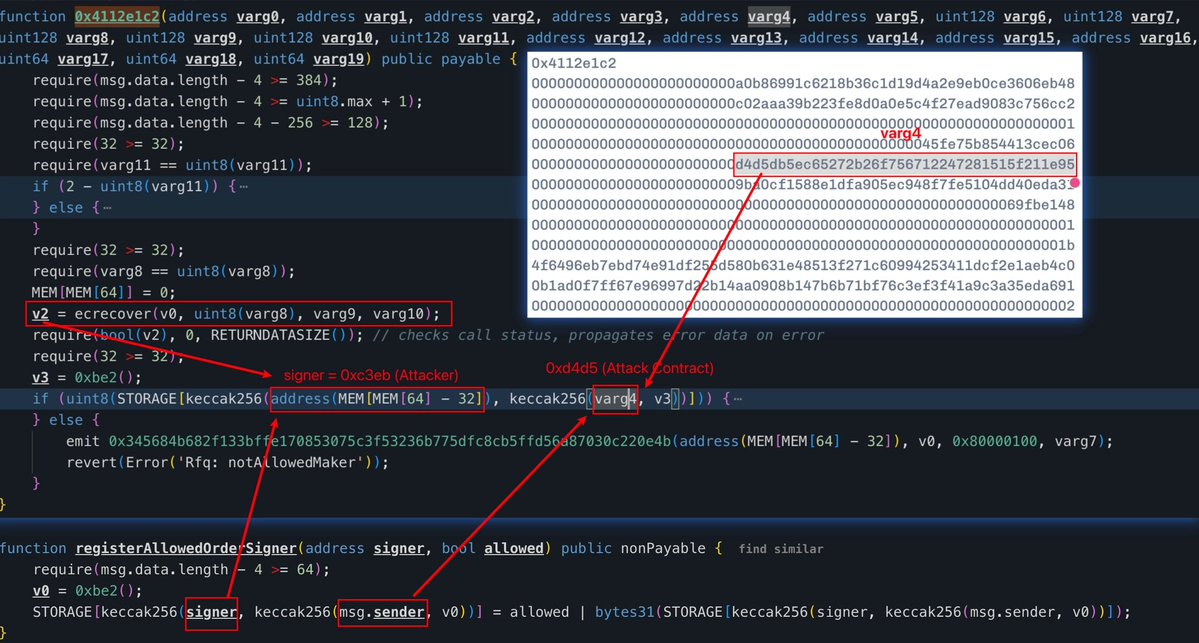Click the line 'require(msg.data.length - 4 >= uint8.max + 1);'
The height and width of the screenshot is (643, 1199).
pos(227,102)
